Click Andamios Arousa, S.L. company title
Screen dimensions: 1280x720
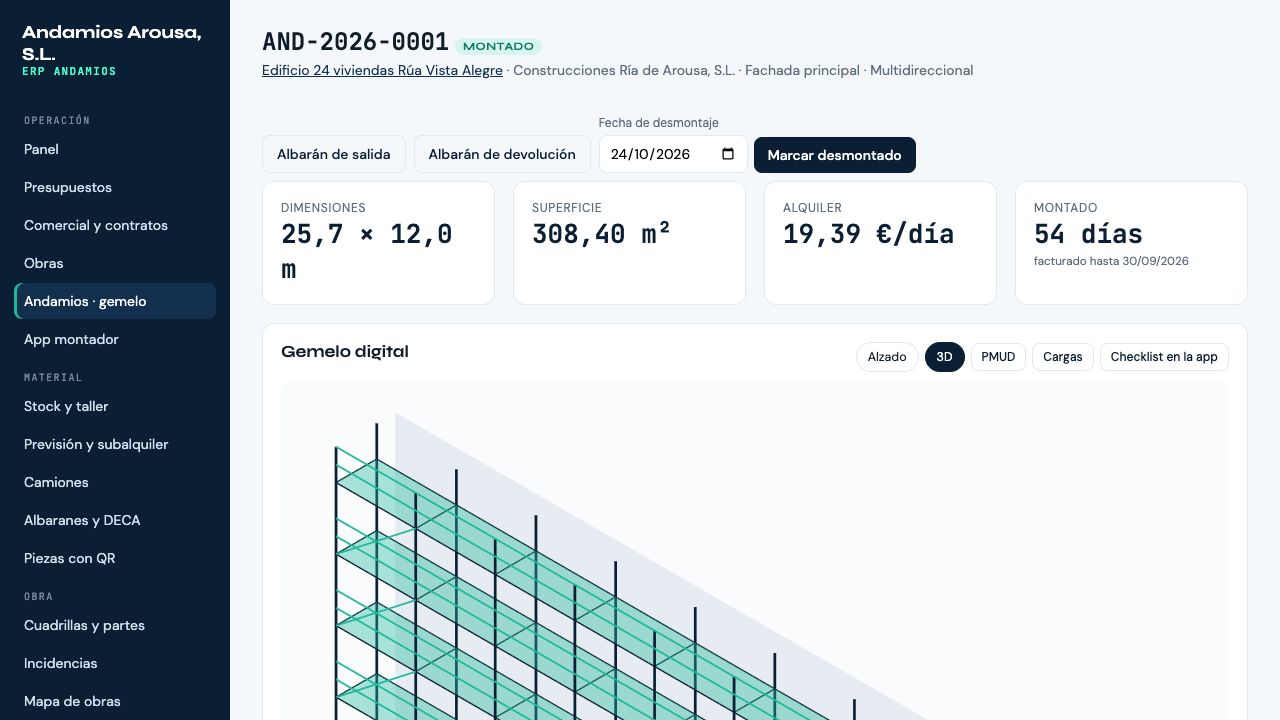tap(111, 43)
